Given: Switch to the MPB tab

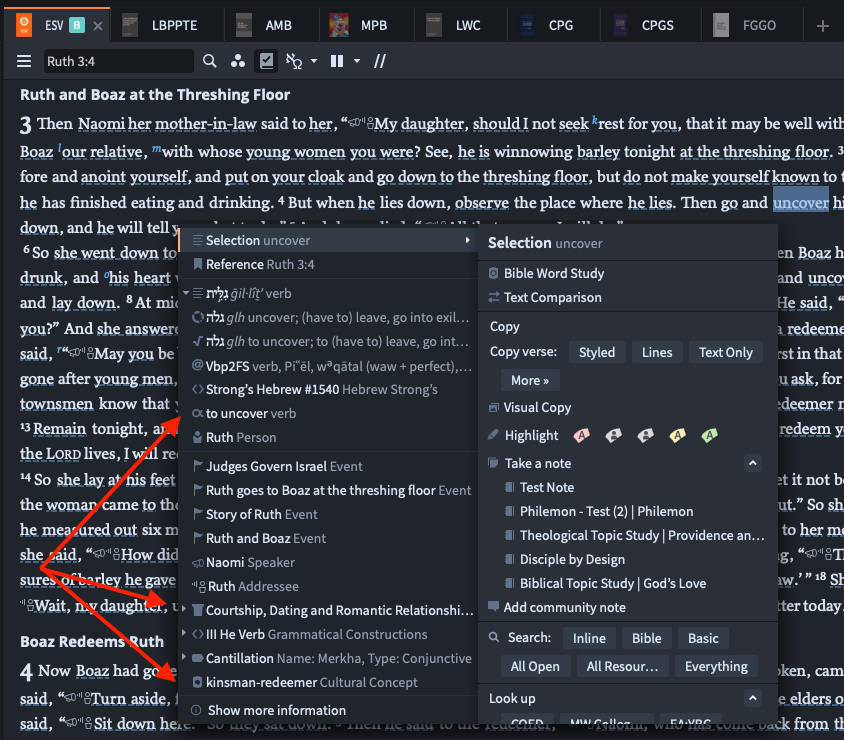Looking at the screenshot, I should tap(374, 25).
